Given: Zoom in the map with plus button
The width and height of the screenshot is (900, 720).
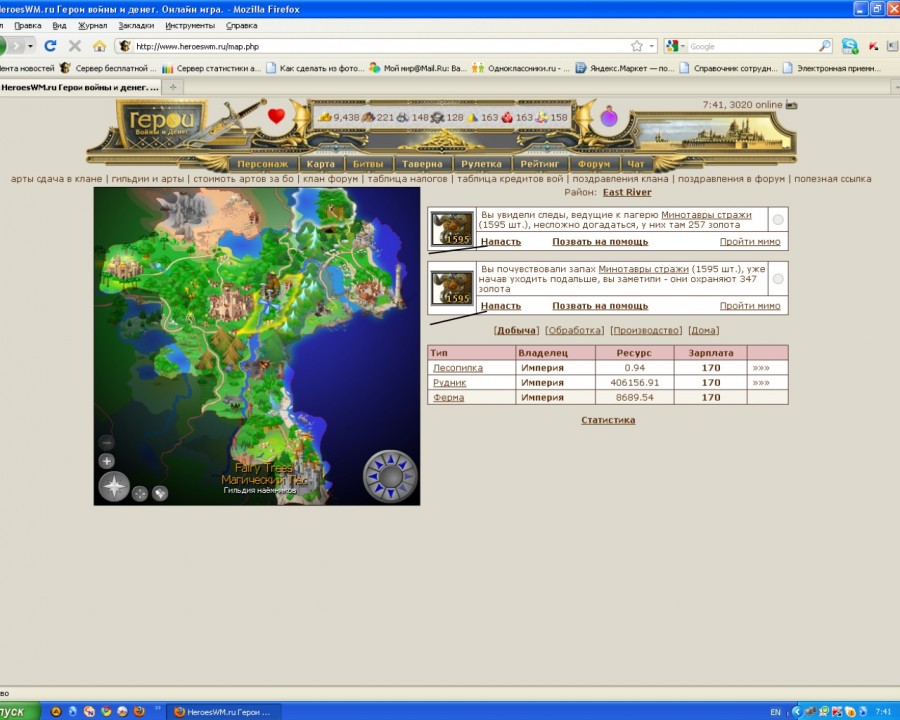Looking at the screenshot, I should click(107, 461).
